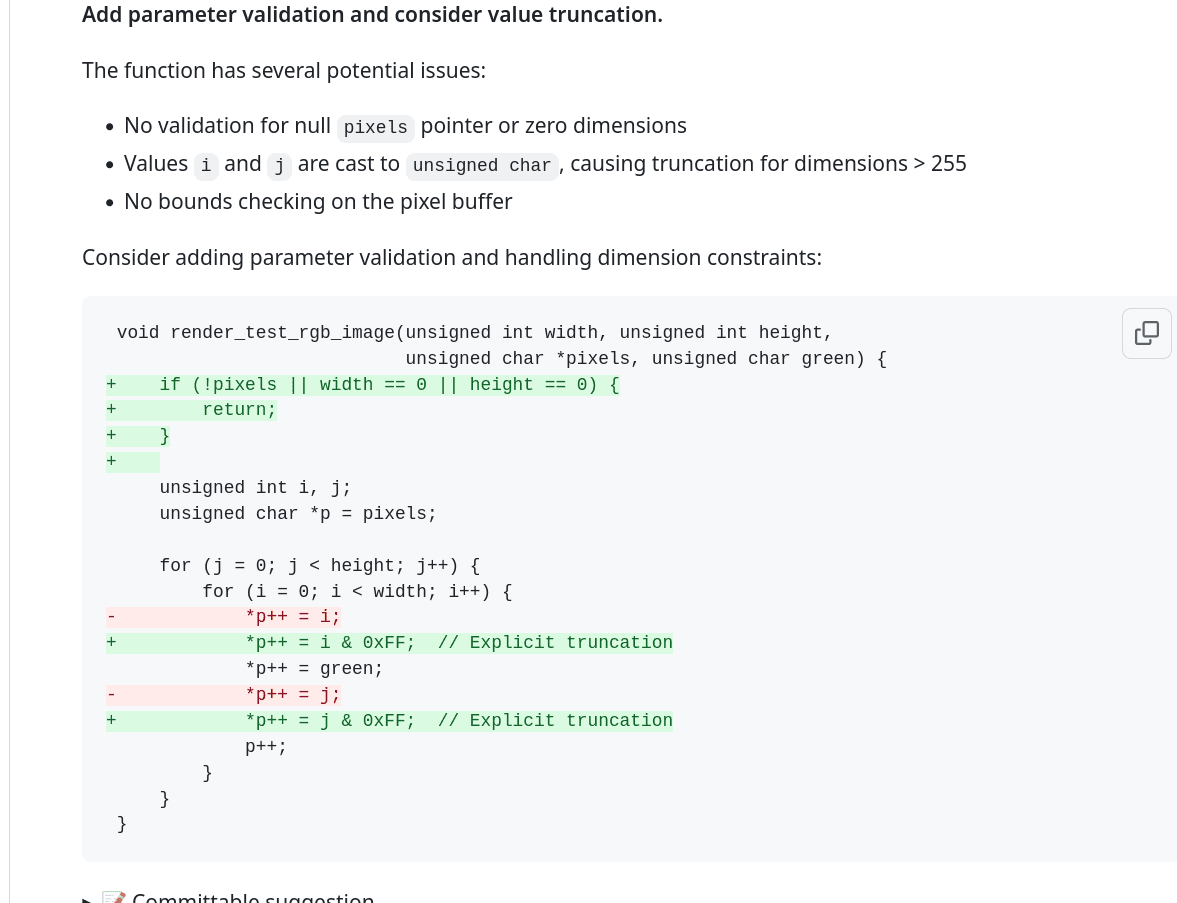Click the inline code 'j' in second bullet
The image size is (1177, 903).
[279, 165]
